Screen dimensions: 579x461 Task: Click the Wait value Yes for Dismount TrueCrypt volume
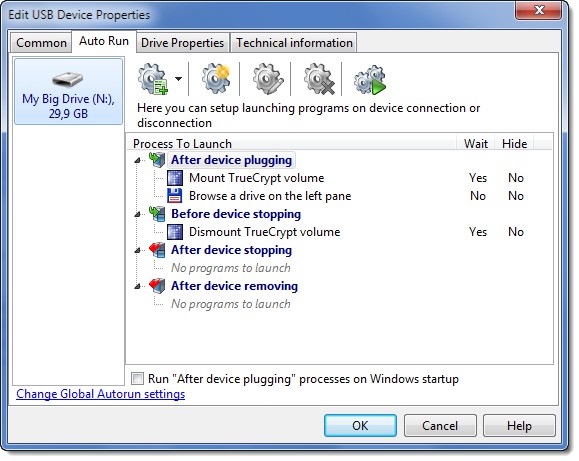[478, 232]
